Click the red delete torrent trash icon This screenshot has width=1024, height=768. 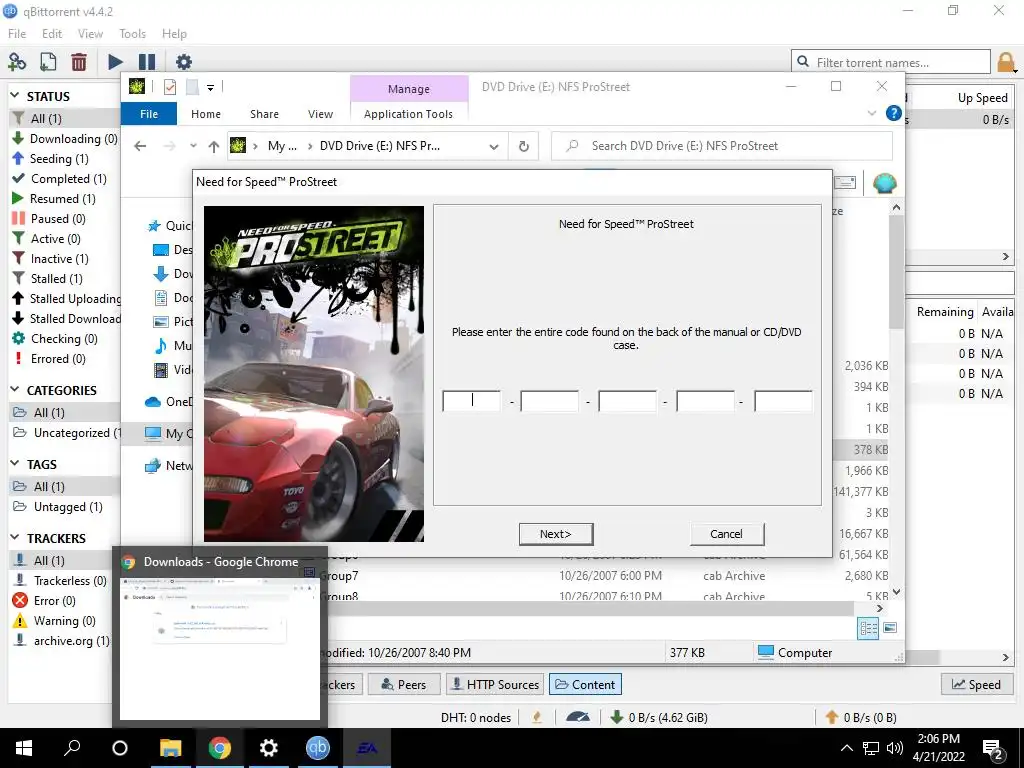click(x=79, y=62)
